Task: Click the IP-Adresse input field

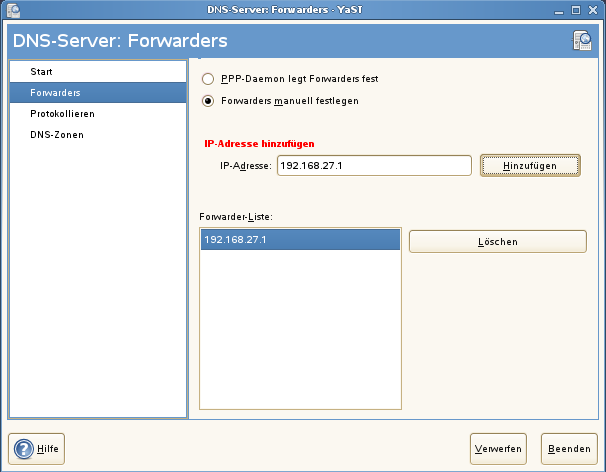Action: click(x=374, y=165)
